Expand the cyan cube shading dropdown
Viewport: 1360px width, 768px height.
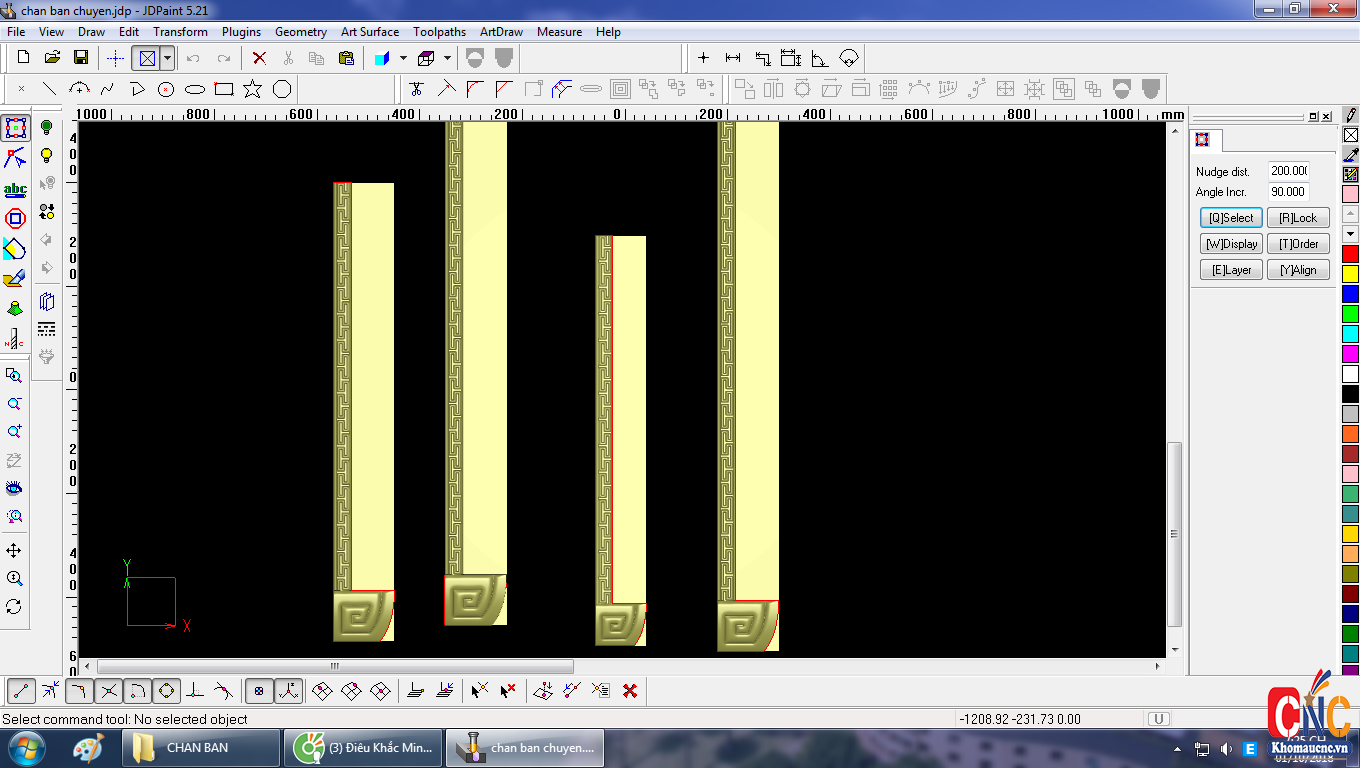[403, 58]
